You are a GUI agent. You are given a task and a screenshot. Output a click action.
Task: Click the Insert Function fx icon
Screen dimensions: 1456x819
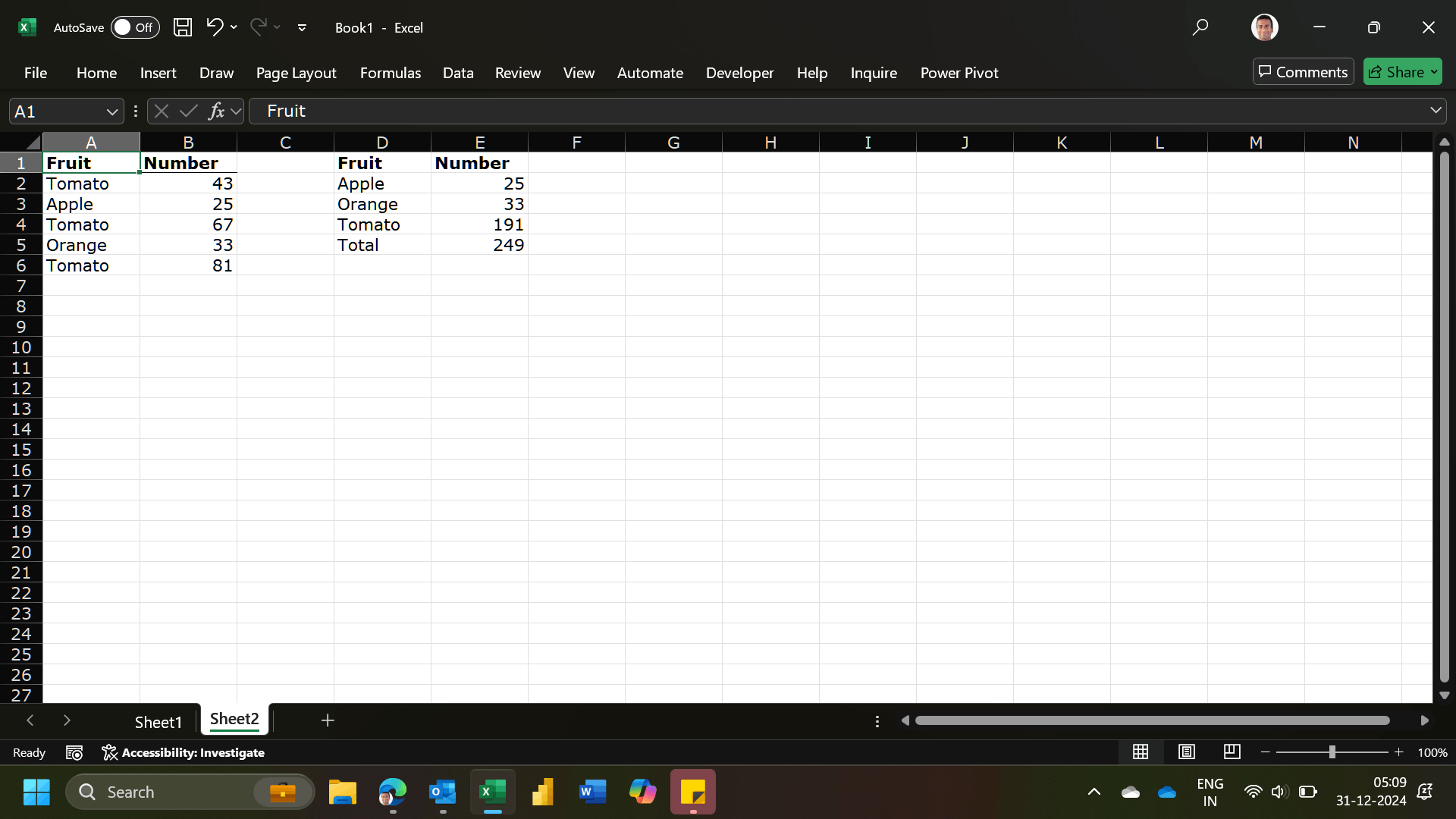[x=216, y=111]
